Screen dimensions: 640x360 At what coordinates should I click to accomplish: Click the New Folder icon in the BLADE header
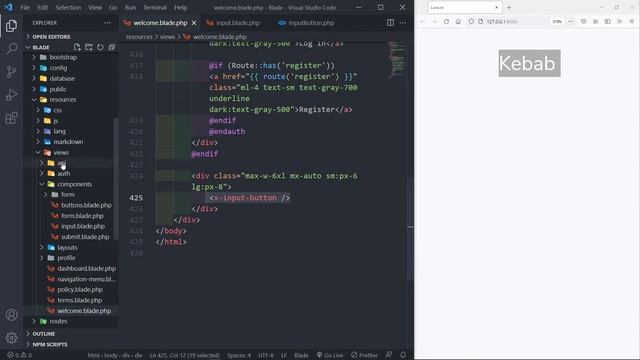tap(89, 47)
